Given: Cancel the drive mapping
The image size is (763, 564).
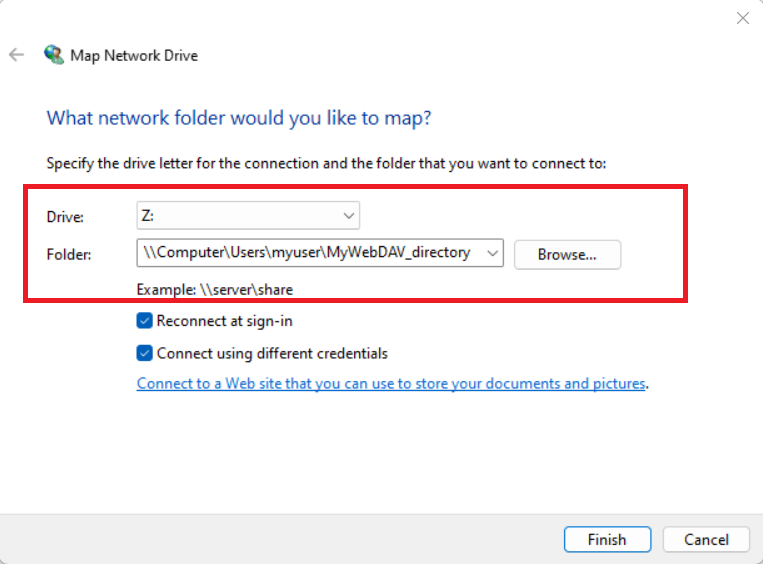Looking at the screenshot, I should click(706, 540).
